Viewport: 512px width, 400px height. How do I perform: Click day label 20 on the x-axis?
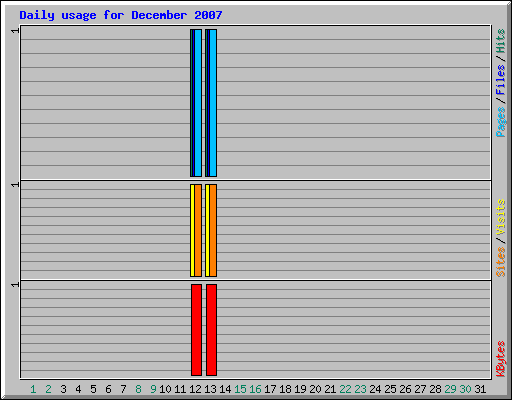[315, 389]
